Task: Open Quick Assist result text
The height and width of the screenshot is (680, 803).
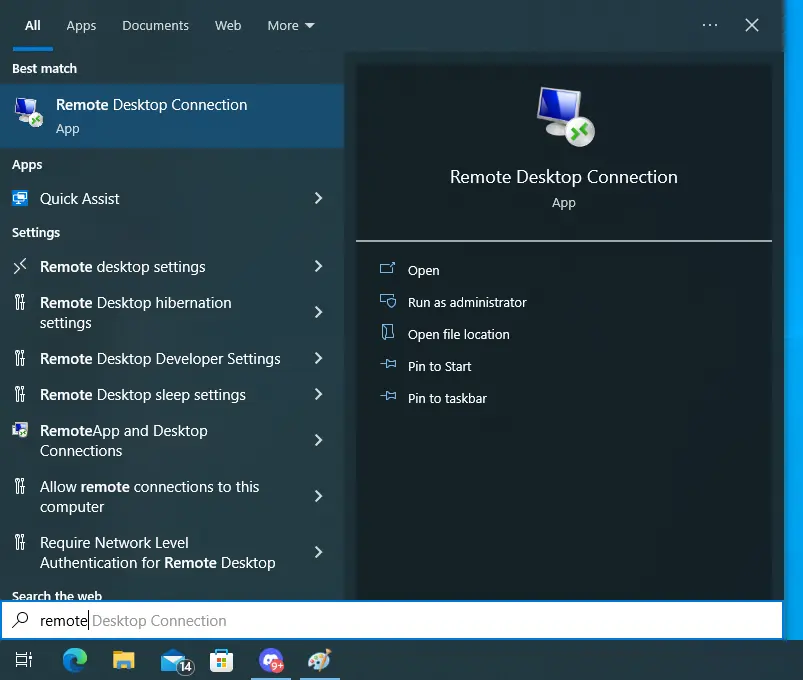Action: [79, 199]
